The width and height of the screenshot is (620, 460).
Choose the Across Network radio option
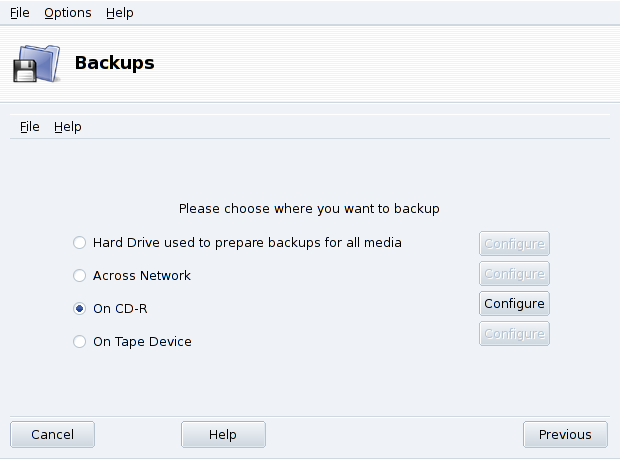click(x=80, y=275)
